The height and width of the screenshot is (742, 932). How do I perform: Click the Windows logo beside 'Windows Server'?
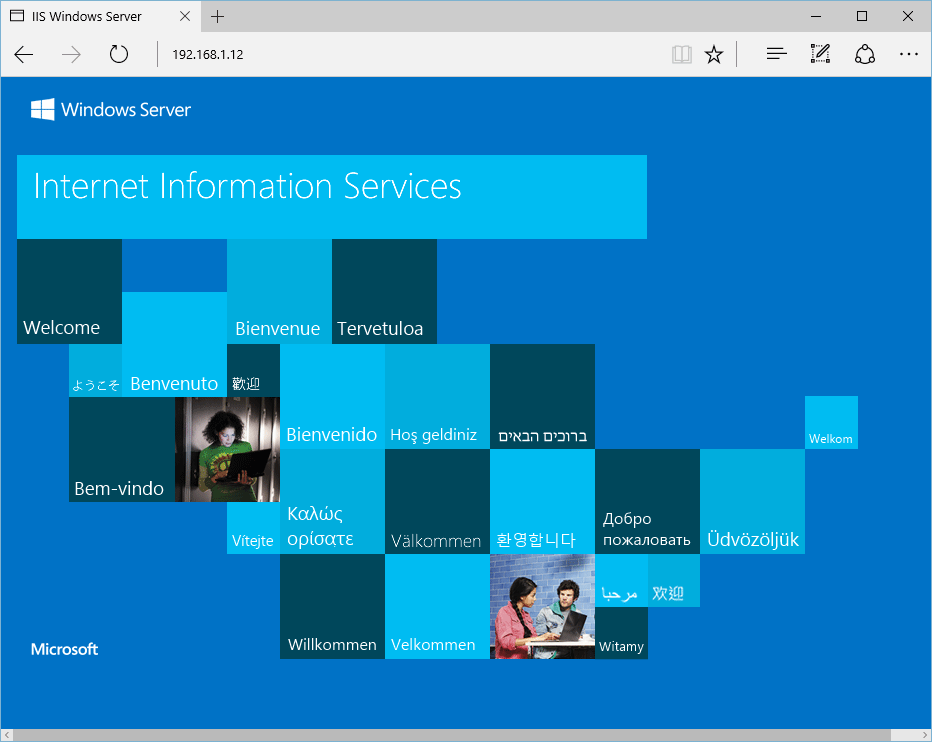pos(43,110)
